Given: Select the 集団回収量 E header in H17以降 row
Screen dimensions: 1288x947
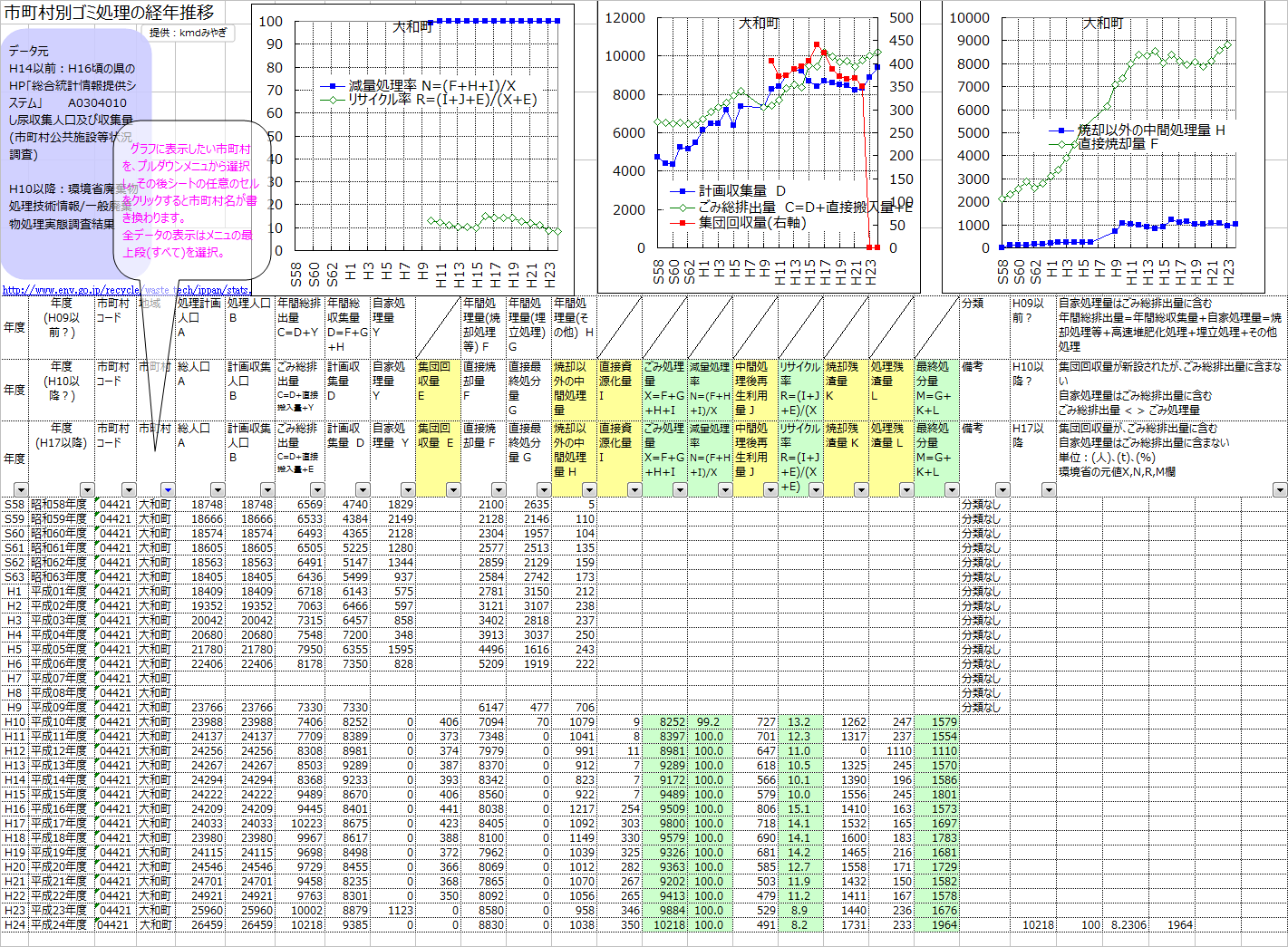Looking at the screenshot, I should coord(438,459).
